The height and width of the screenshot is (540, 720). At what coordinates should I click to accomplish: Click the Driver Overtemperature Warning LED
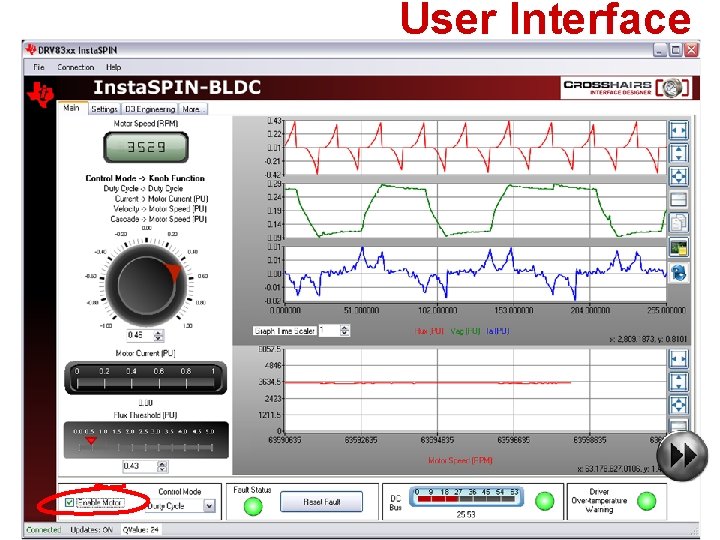pyautogui.click(x=647, y=501)
